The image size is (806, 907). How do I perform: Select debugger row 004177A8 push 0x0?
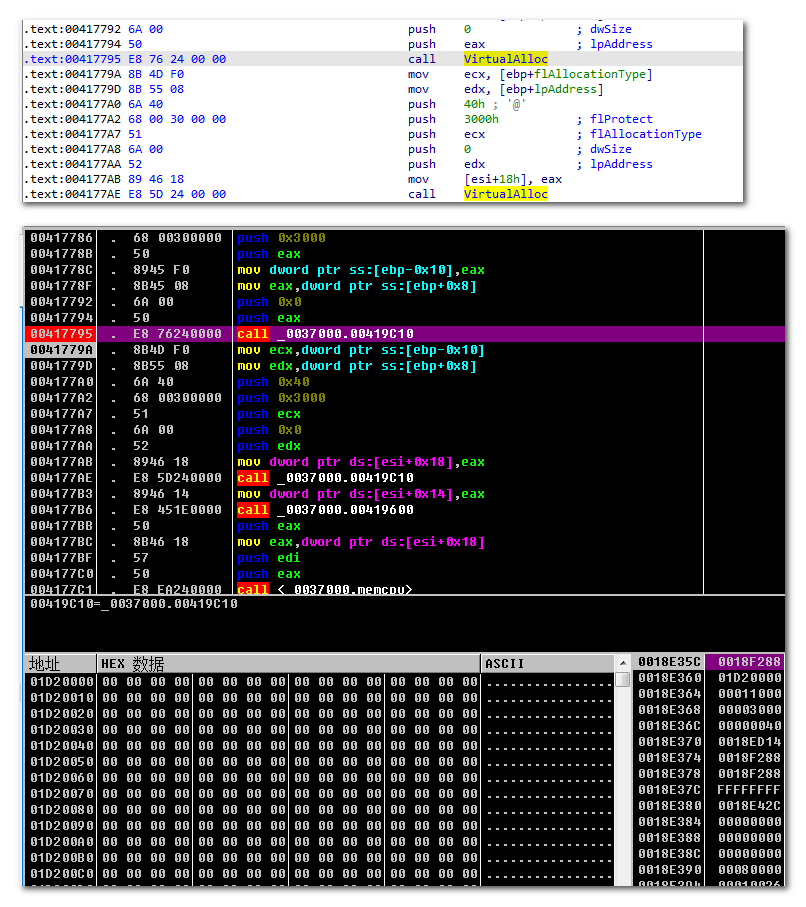click(x=404, y=430)
